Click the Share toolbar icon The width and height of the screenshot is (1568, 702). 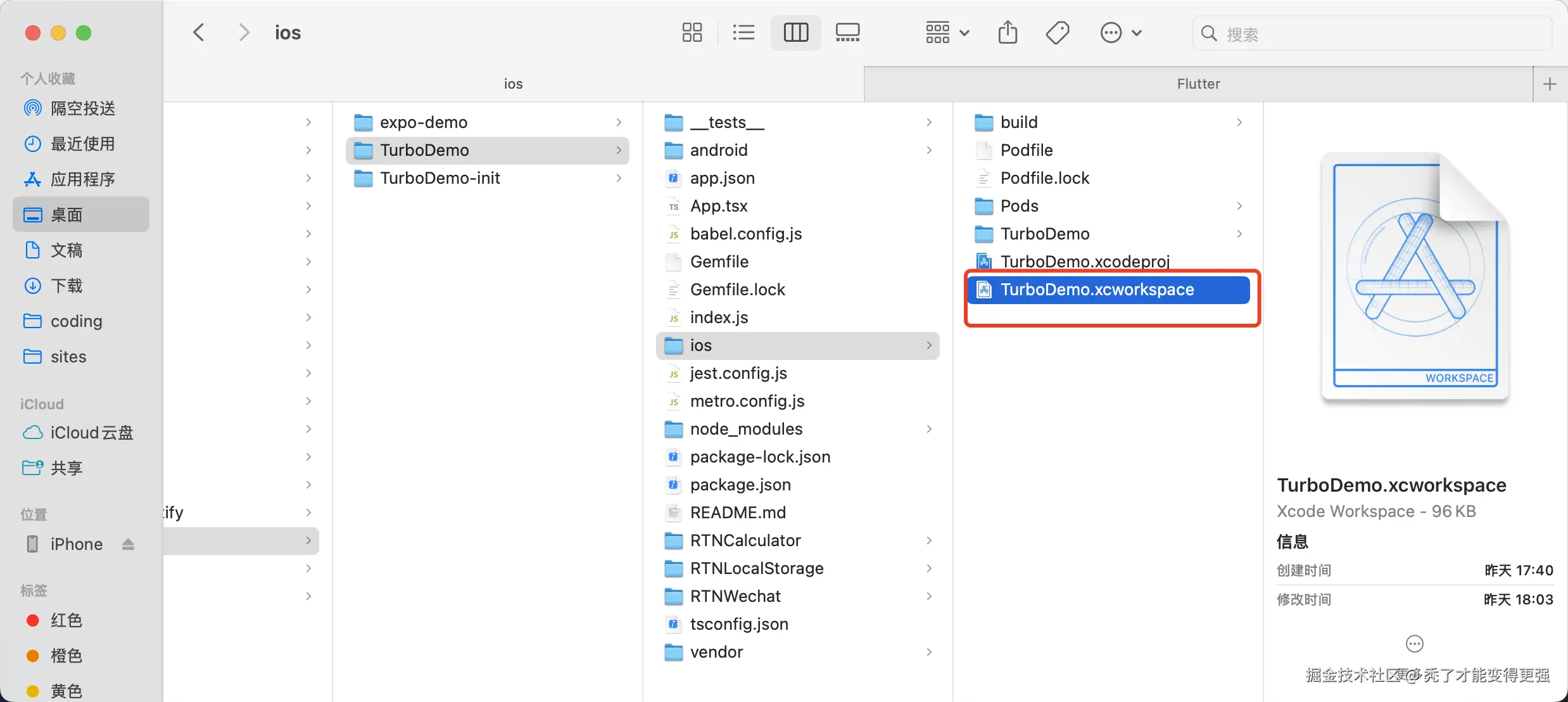click(x=1008, y=32)
